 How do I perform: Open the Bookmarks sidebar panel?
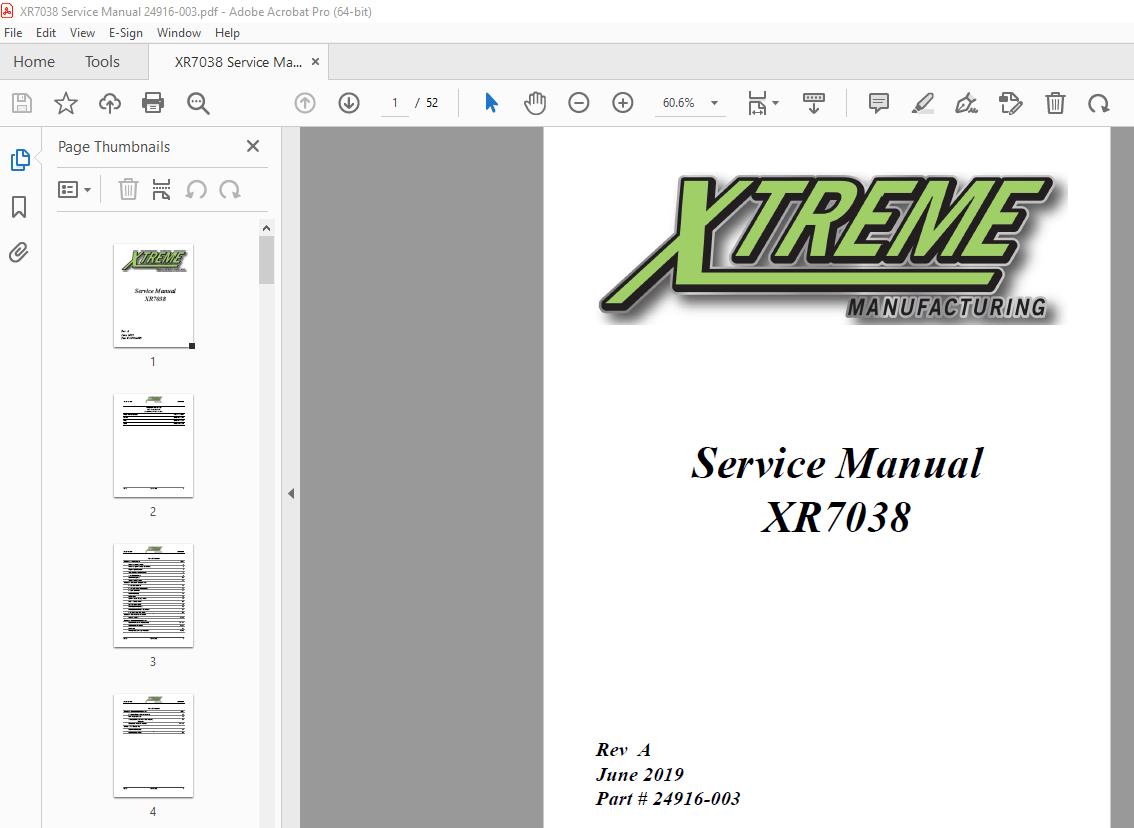point(18,206)
